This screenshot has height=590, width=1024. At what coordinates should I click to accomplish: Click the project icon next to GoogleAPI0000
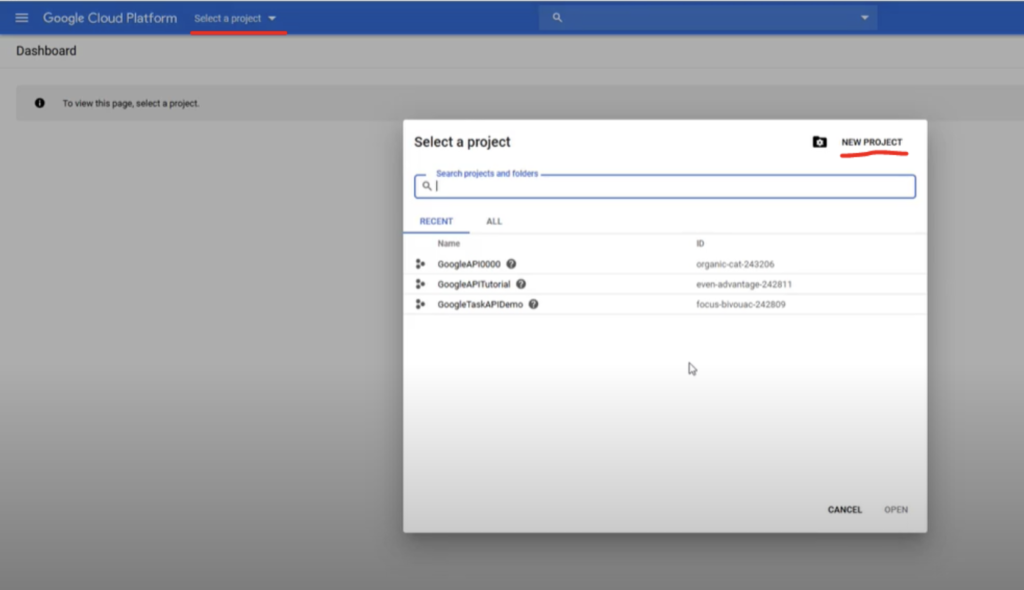(x=421, y=264)
